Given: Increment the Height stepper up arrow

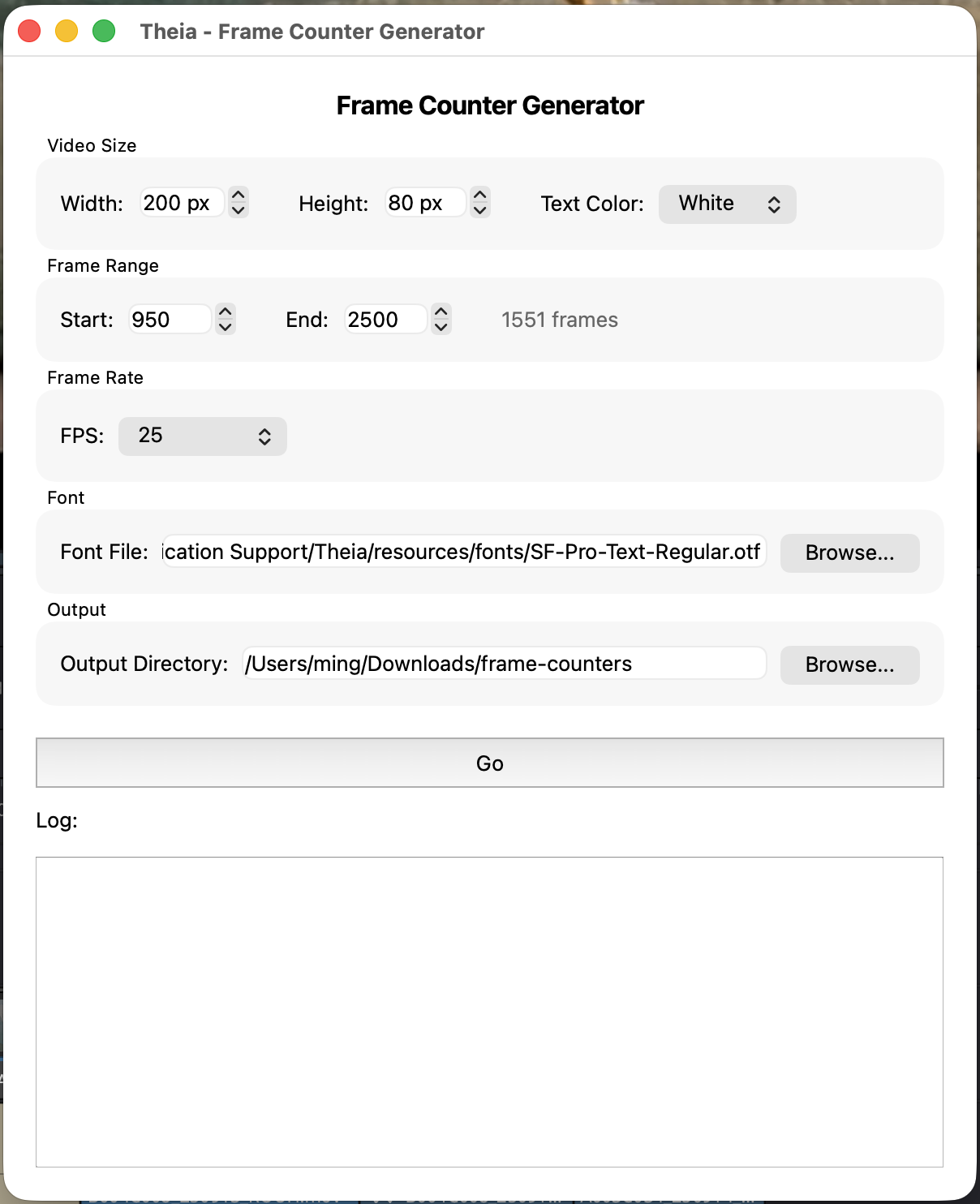Looking at the screenshot, I should pos(480,195).
